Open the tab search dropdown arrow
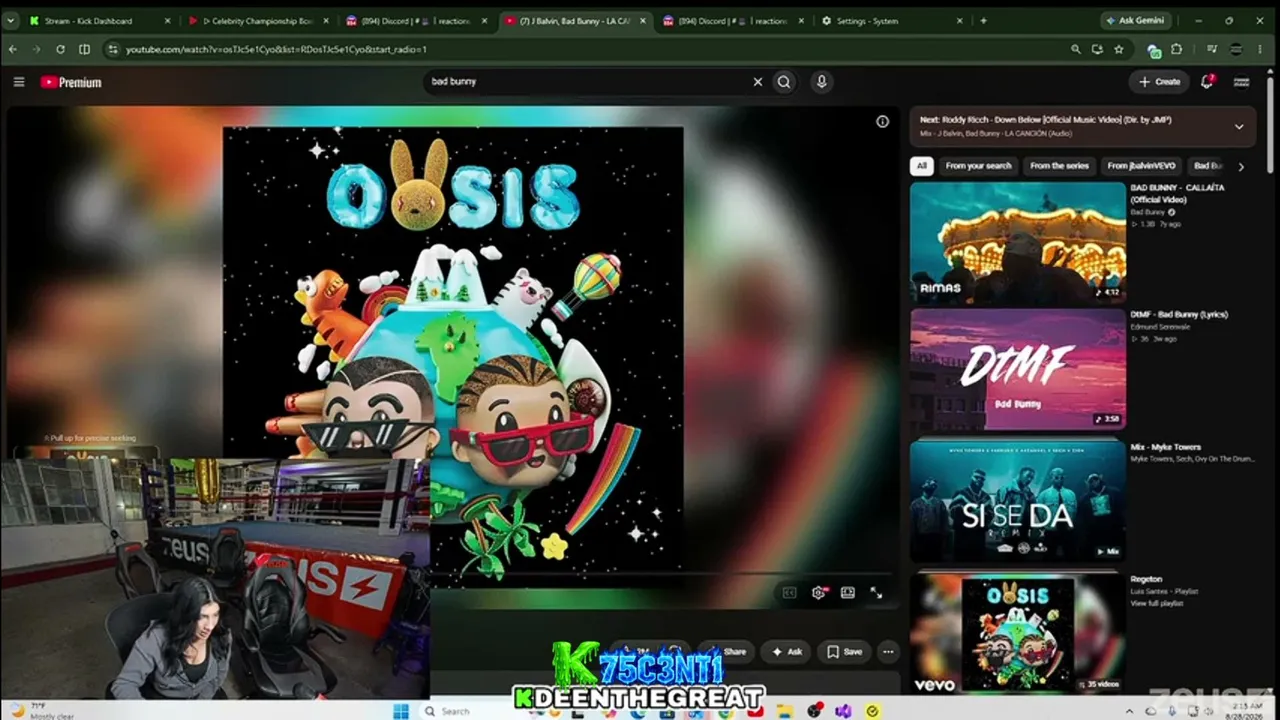1280x720 pixels. coord(11,21)
